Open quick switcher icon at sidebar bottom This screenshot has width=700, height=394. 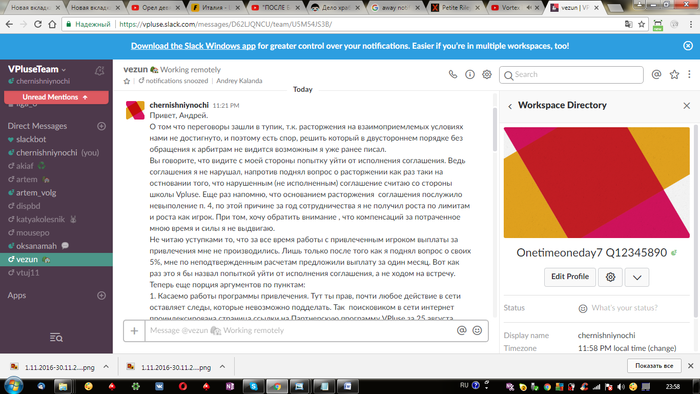tap(56, 337)
